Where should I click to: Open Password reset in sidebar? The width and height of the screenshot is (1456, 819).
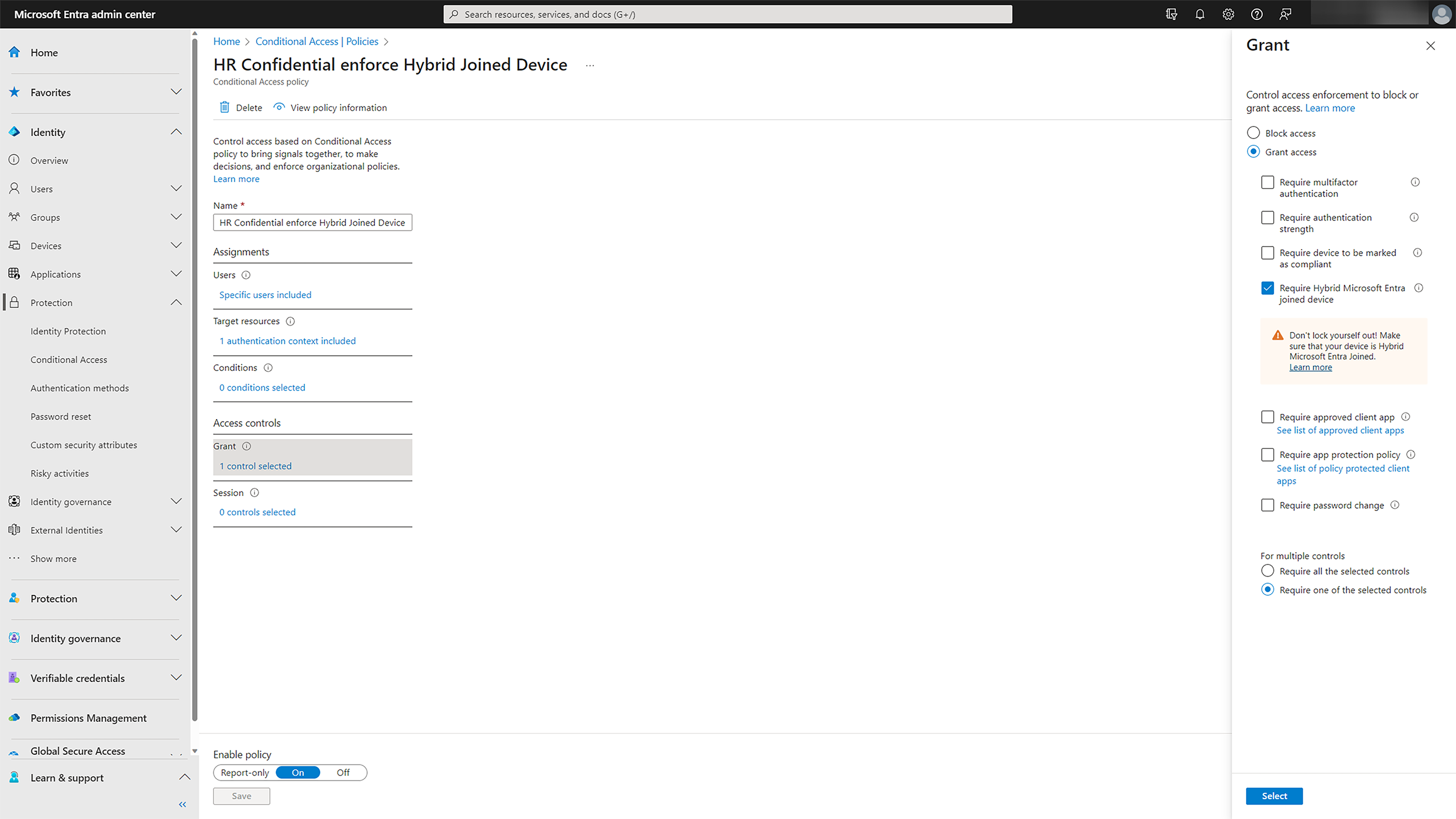click(61, 416)
